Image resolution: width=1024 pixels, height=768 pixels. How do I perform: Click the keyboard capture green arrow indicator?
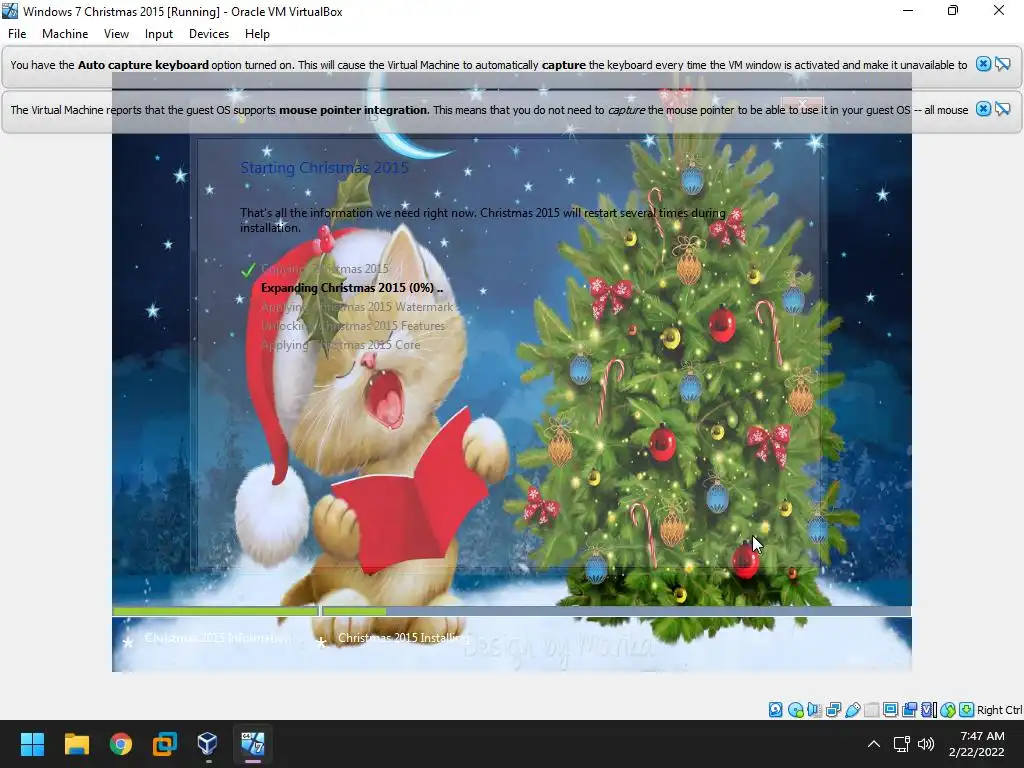[967, 710]
